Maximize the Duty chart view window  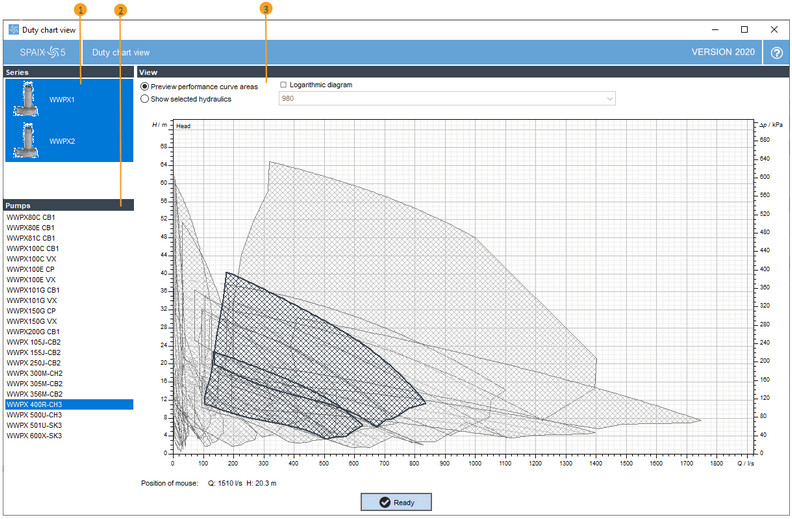coord(744,30)
